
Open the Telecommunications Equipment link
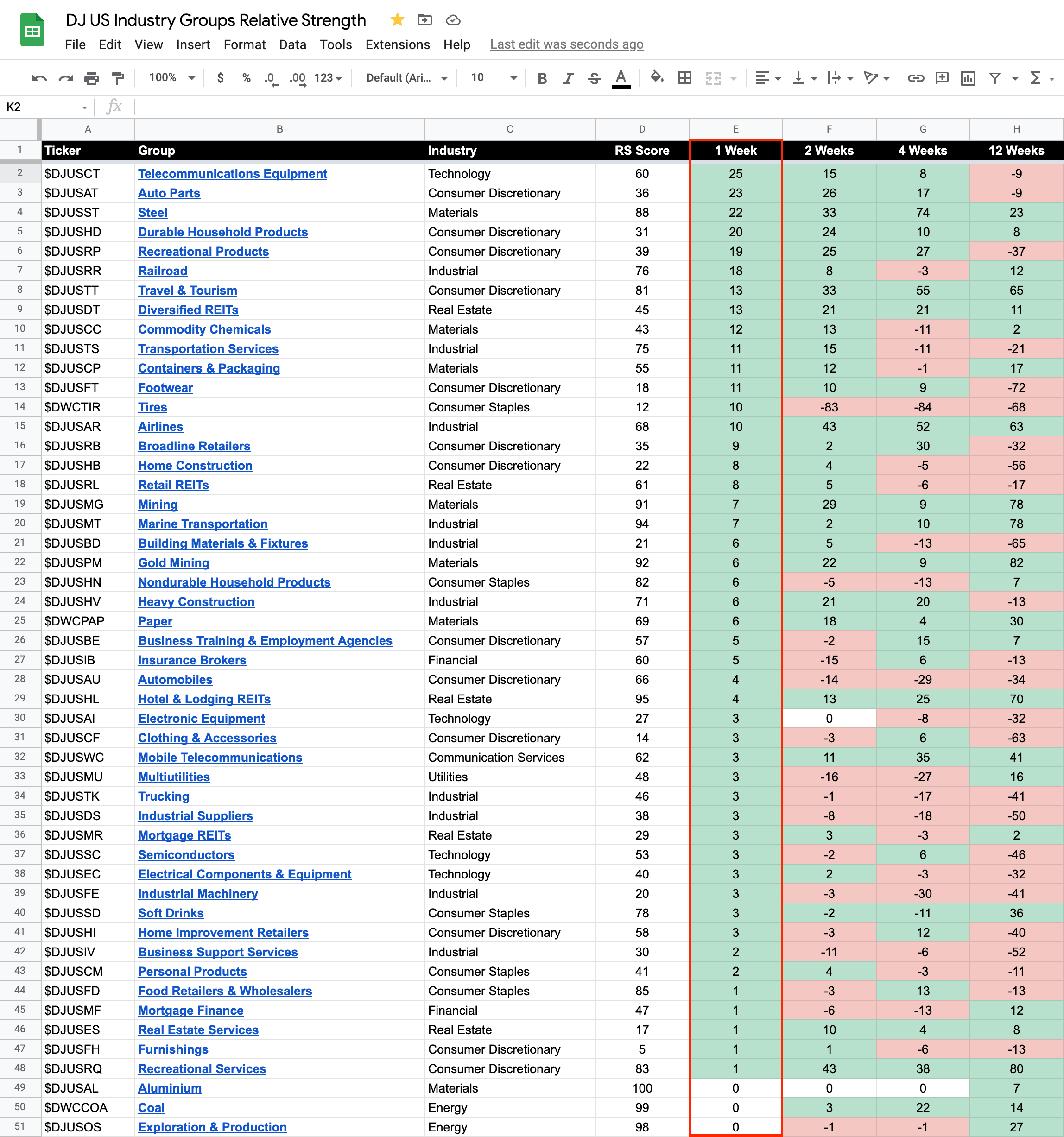(232, 174)
